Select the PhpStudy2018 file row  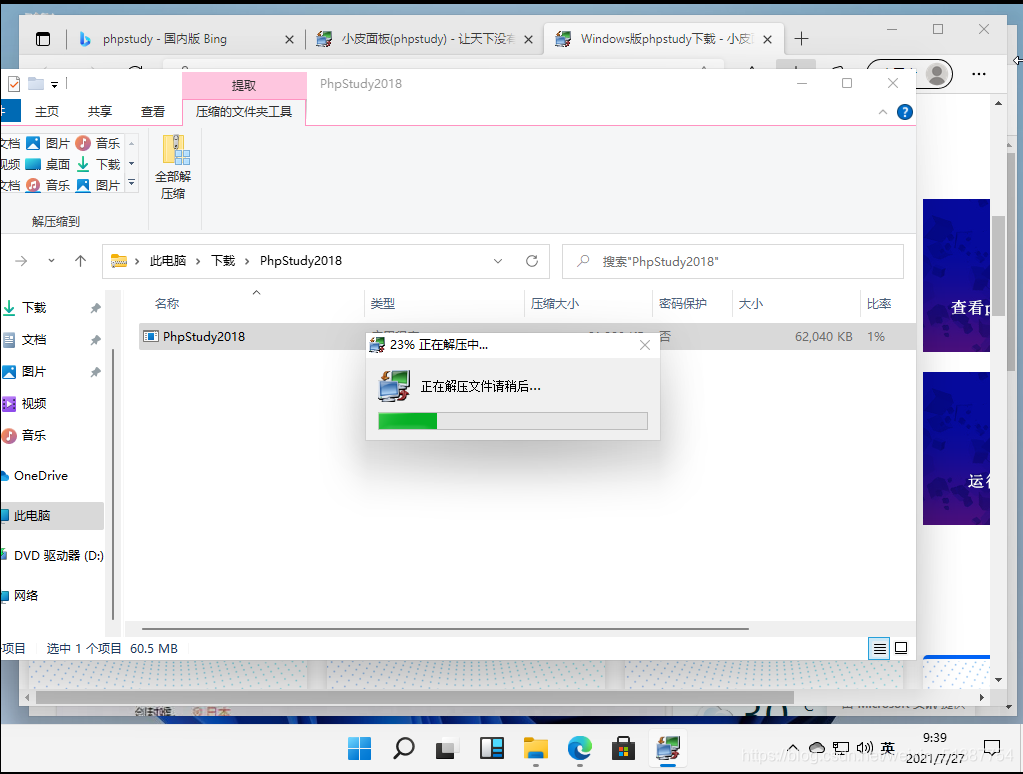coord(526,337)
